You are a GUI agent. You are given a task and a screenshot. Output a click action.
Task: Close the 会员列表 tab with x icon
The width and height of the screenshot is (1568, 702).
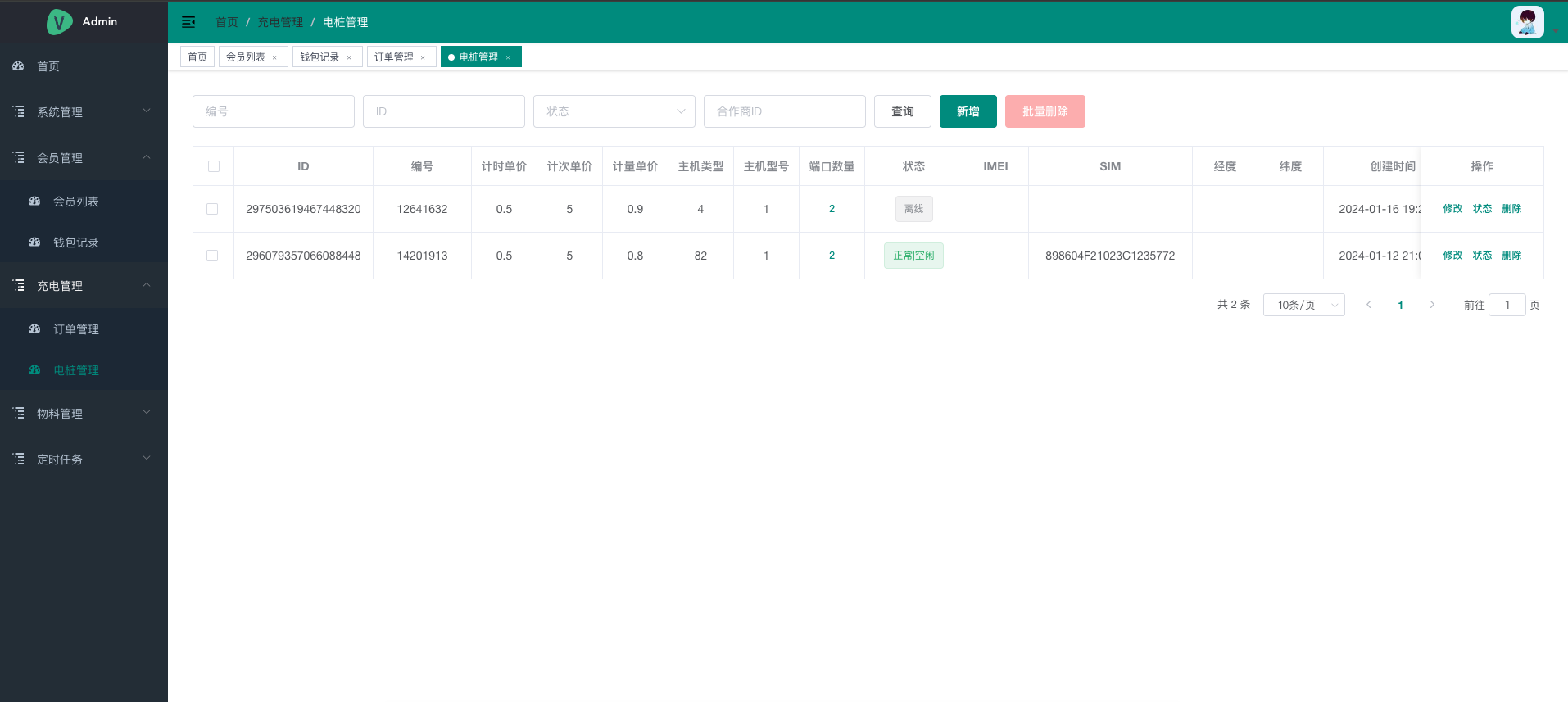tap(274, 57)
